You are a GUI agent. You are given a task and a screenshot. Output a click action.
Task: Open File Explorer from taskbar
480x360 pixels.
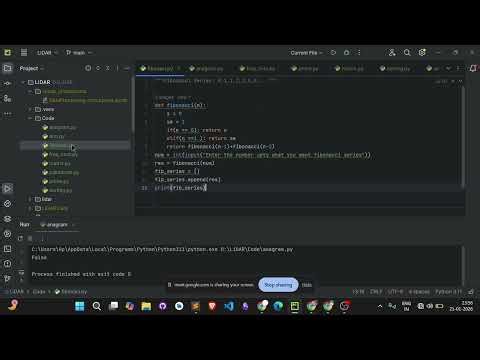[x=146, y=306]
